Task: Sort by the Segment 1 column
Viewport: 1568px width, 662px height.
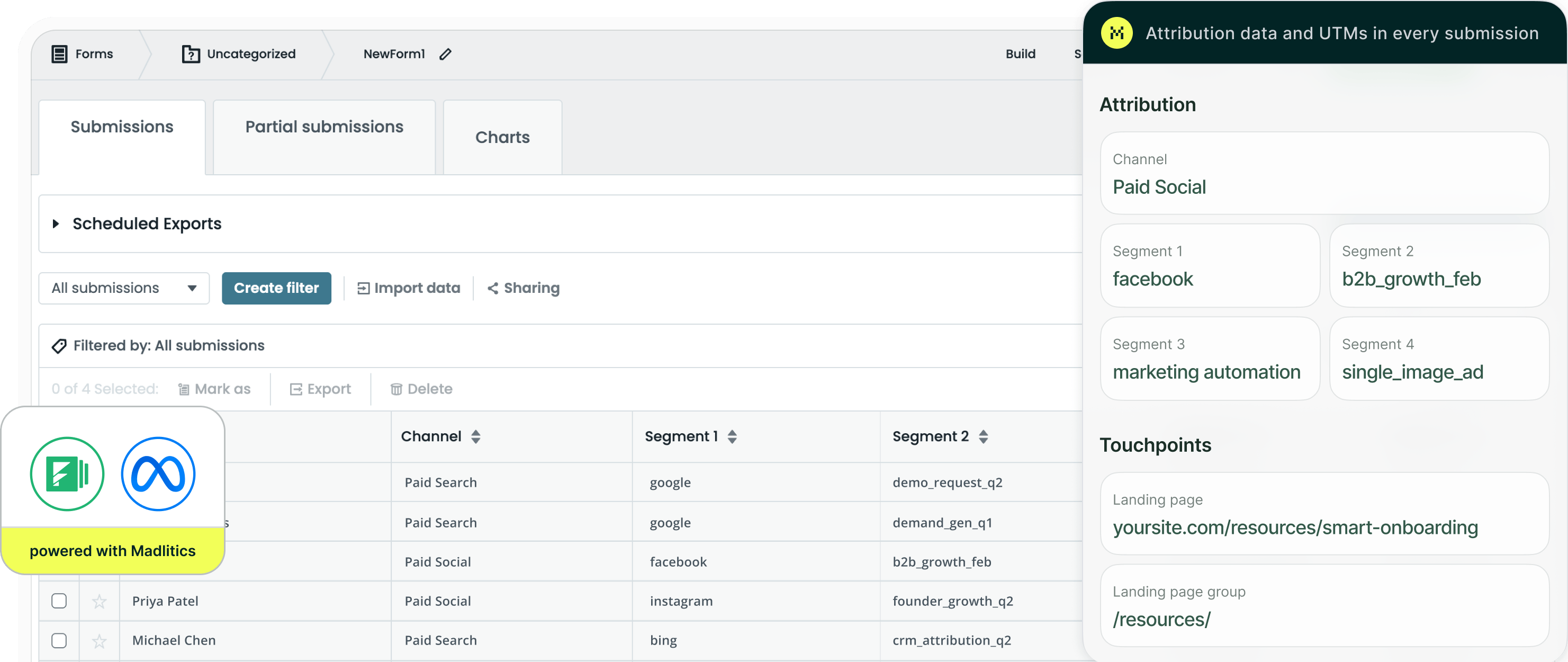Action: tap(732, 436)
